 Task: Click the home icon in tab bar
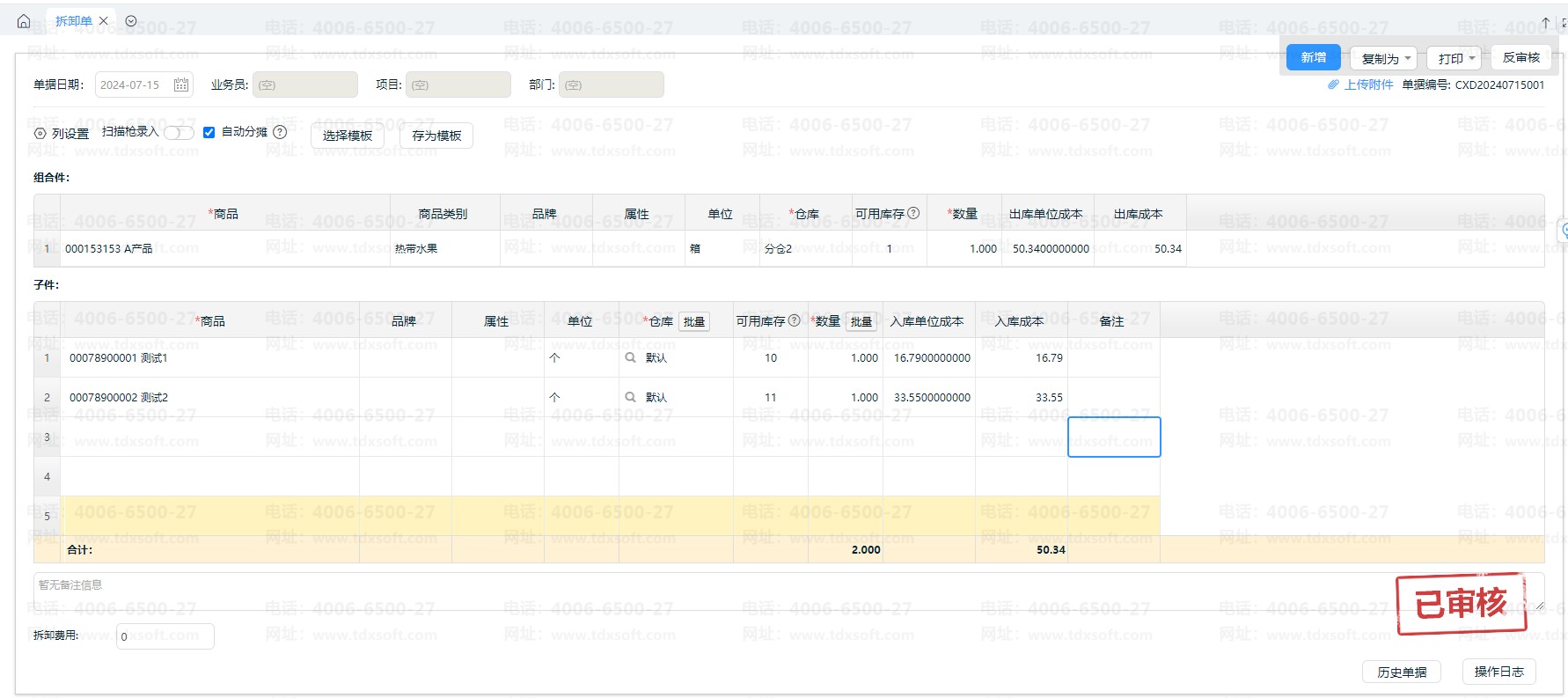coord(24,21)
